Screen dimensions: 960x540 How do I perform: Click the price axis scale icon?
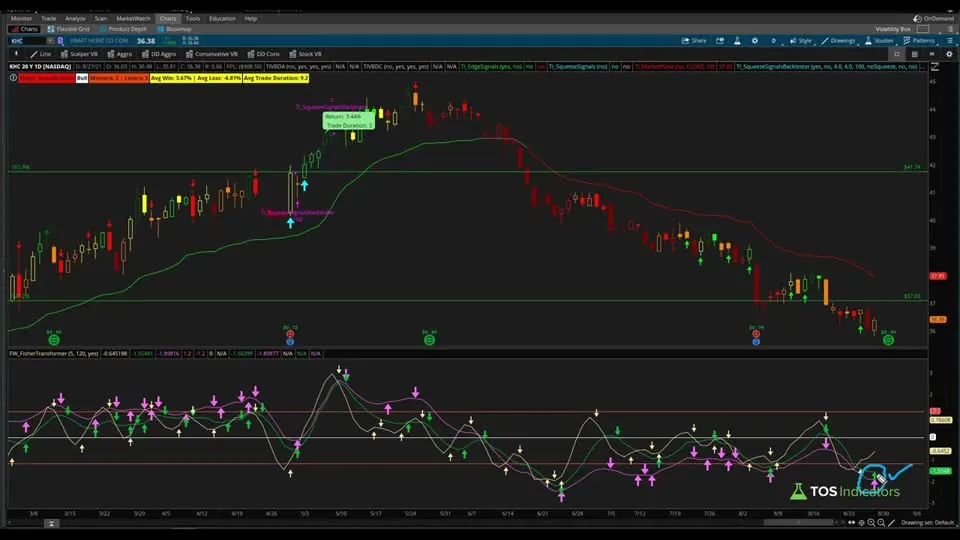click(935, 67)
